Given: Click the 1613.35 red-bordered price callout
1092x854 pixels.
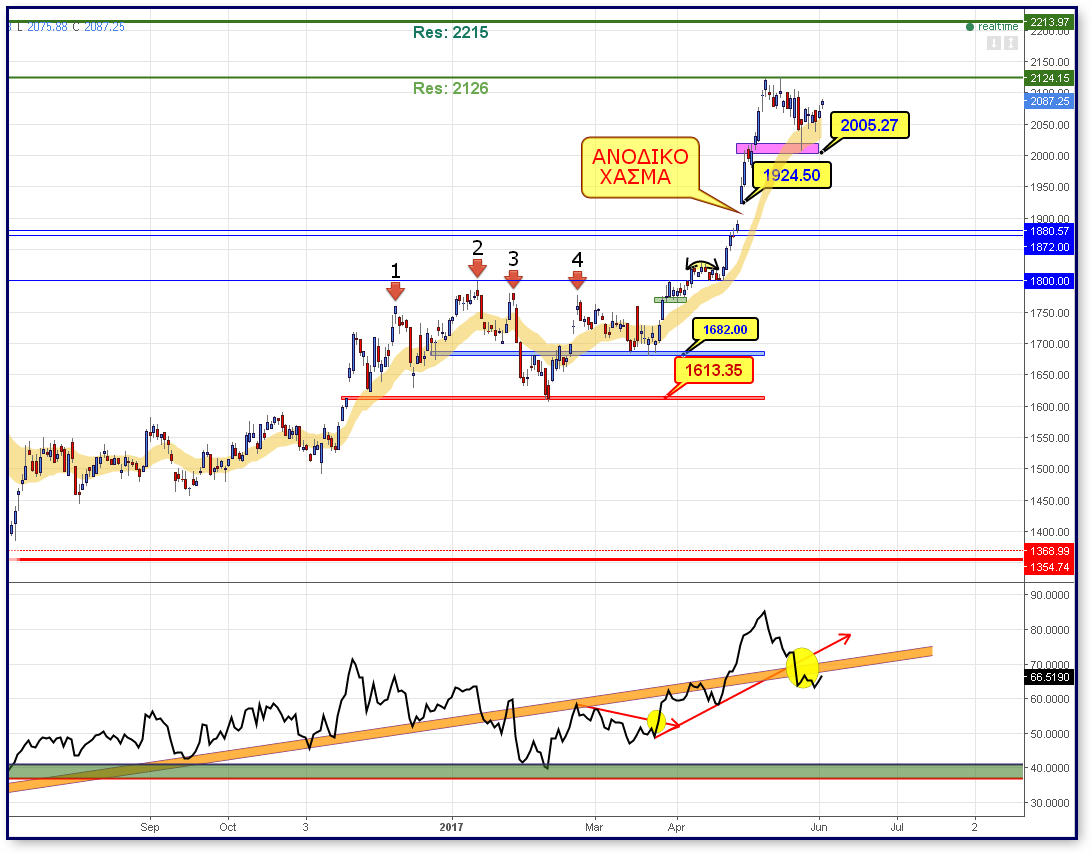Looking at the screenshot, I should (714, 370).
